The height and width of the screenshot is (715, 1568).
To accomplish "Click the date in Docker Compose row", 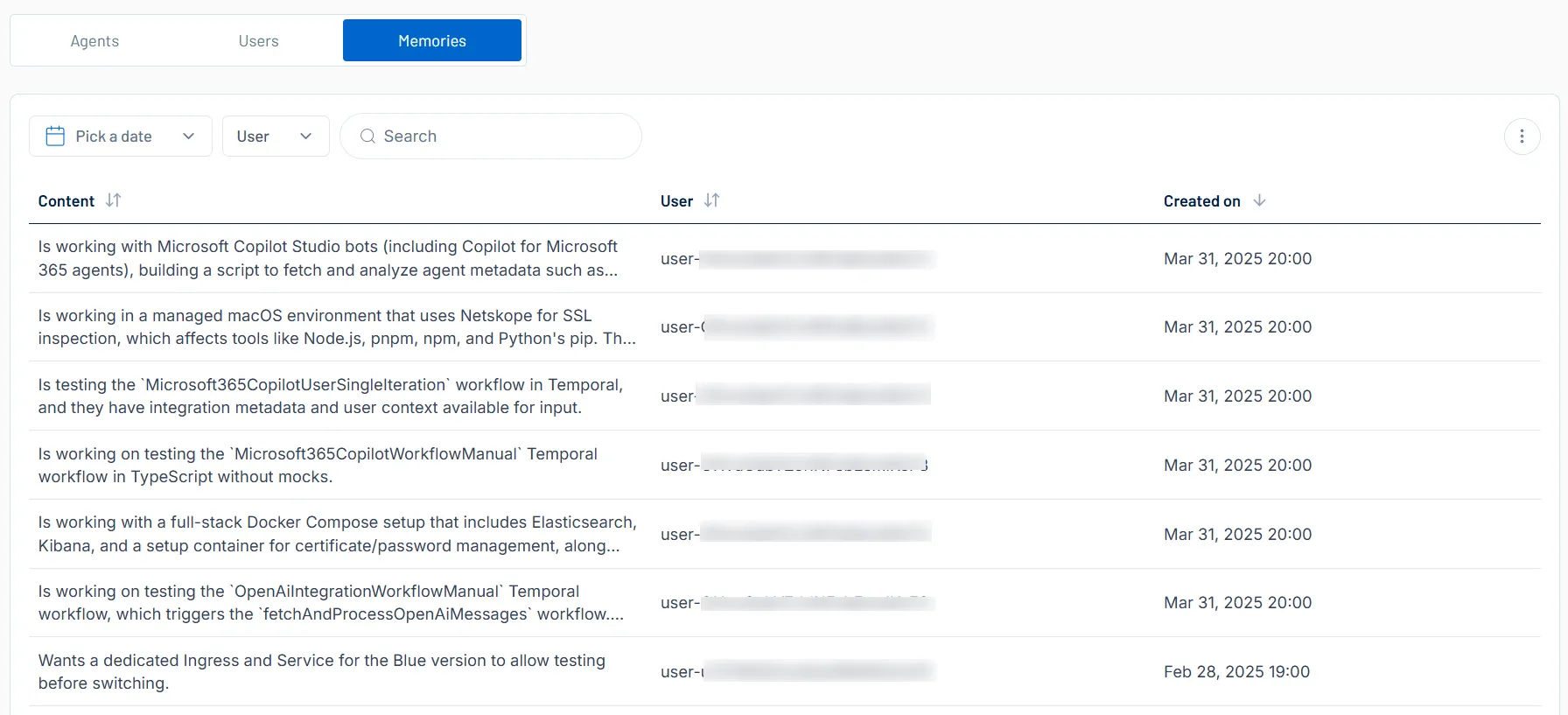I will point(1237,535).
